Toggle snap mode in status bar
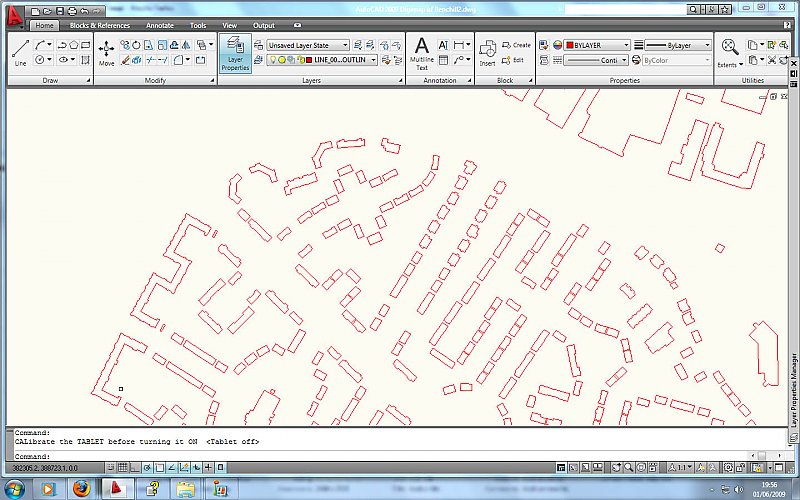The width and height of the screenshot is (800, 500). pos(109,467)
